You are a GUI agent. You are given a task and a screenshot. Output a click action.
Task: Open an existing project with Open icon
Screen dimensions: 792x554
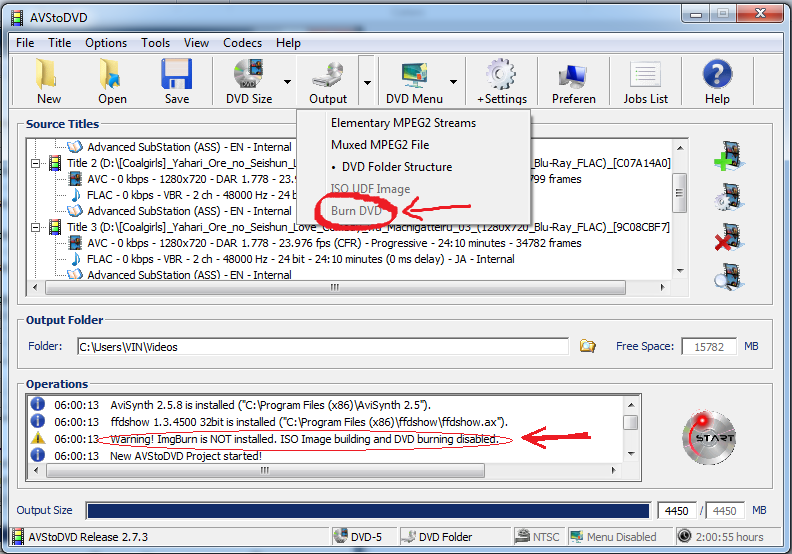[112, 74]
